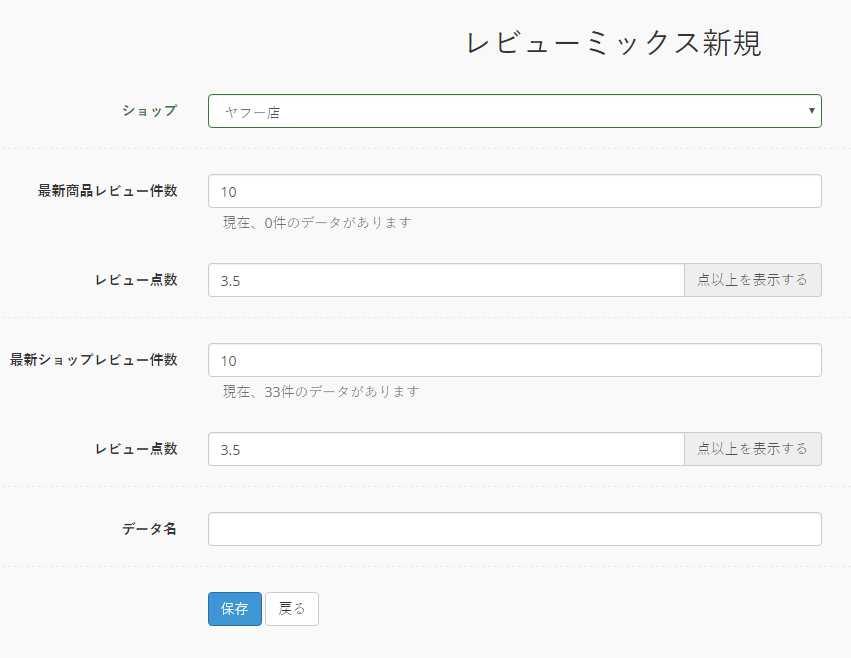Click the レビューミックス新規 page heading
Viewport: 851px width, 658px height.
click(x=614, y=43)
